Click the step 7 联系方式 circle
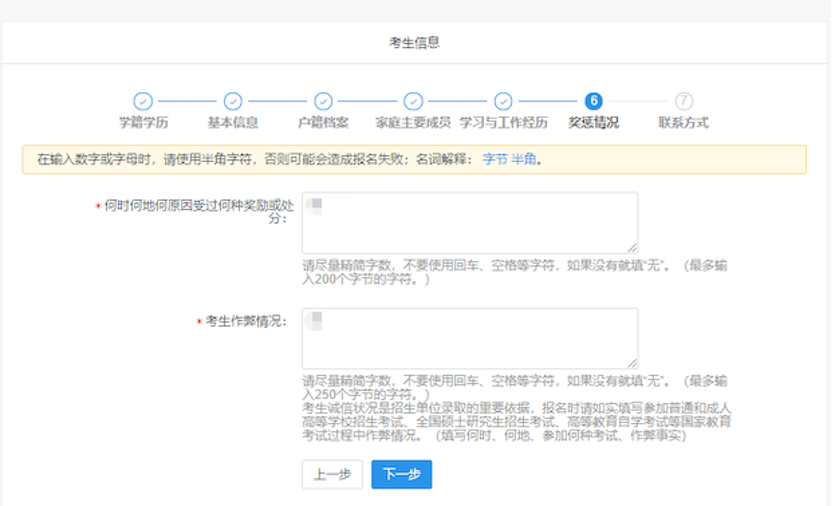 (683, 101)
